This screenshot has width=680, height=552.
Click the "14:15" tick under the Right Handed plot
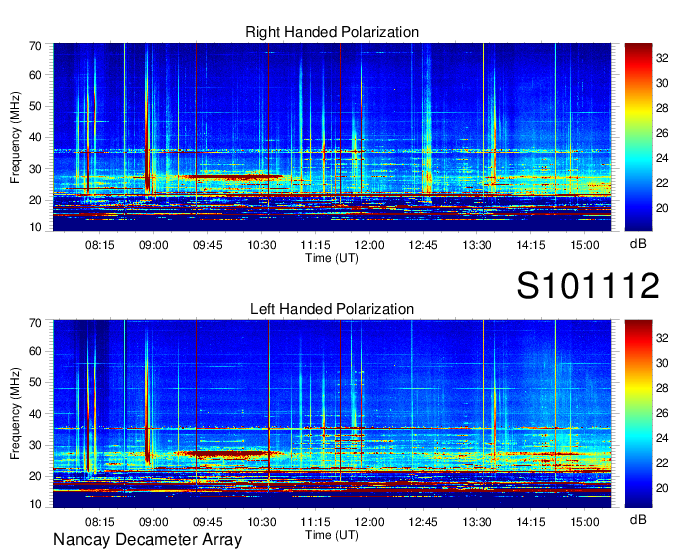(531, 245)
